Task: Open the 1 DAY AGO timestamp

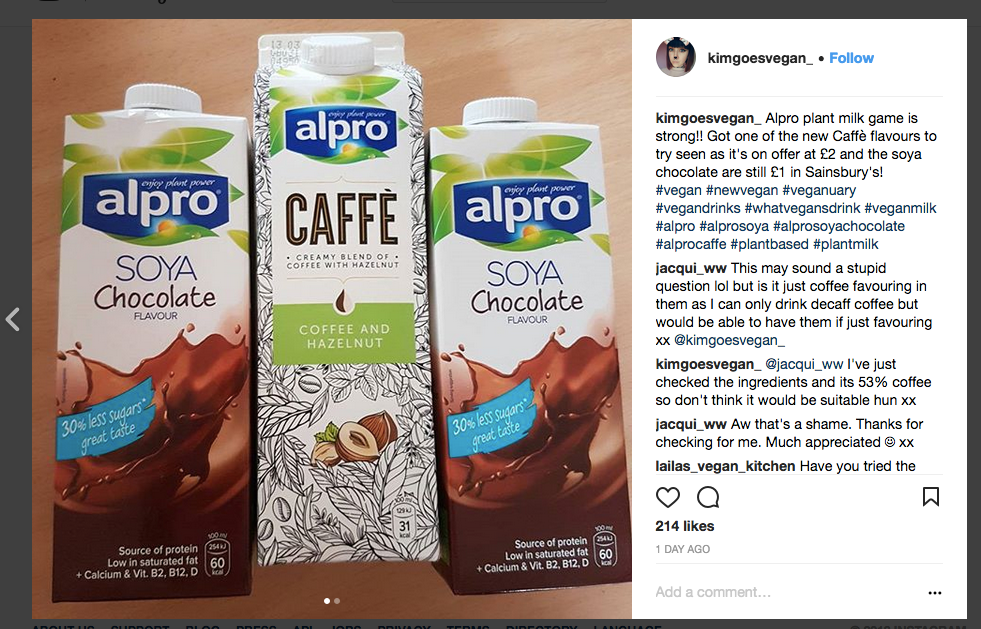Action: [x=683, y=550]
